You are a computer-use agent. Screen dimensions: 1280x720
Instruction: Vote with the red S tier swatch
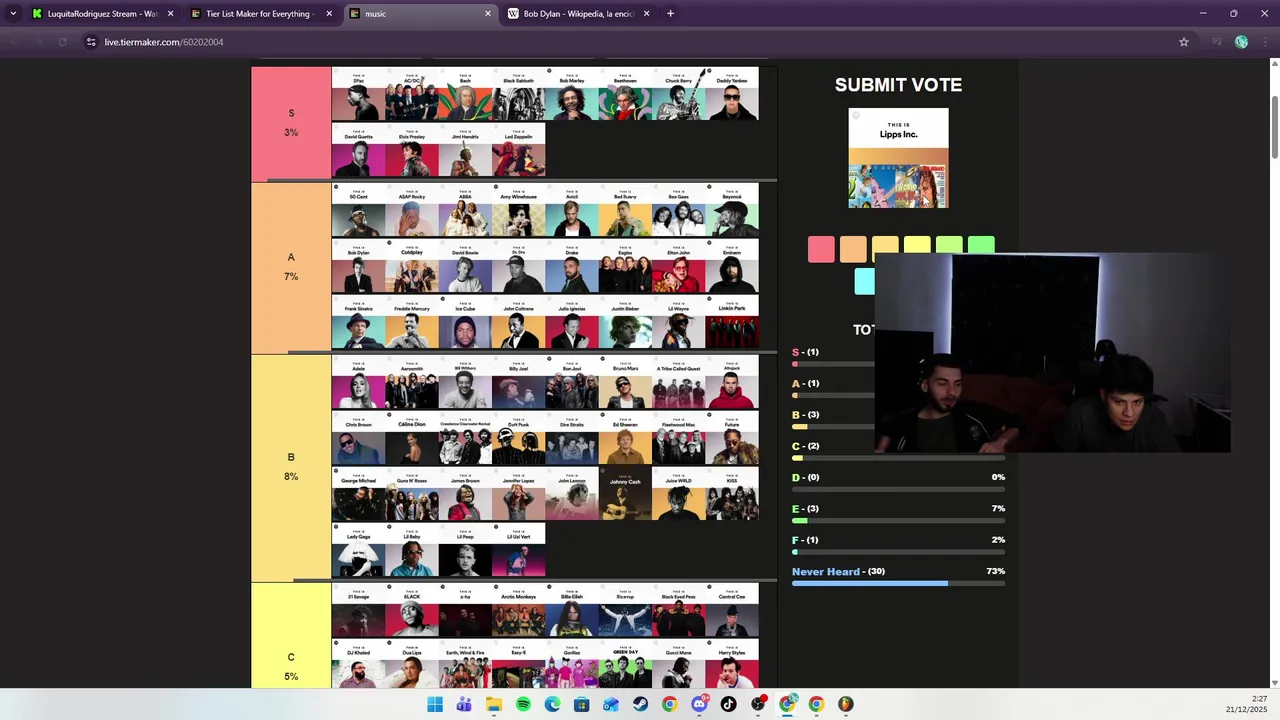click(821, 249)
